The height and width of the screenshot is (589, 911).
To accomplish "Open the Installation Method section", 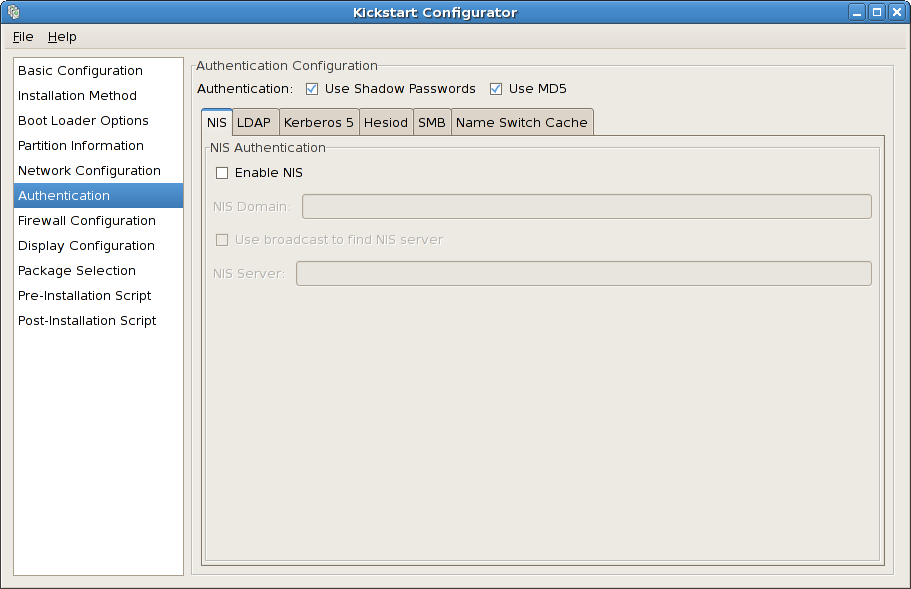I will pyautogui.click(x=77, y=95).
